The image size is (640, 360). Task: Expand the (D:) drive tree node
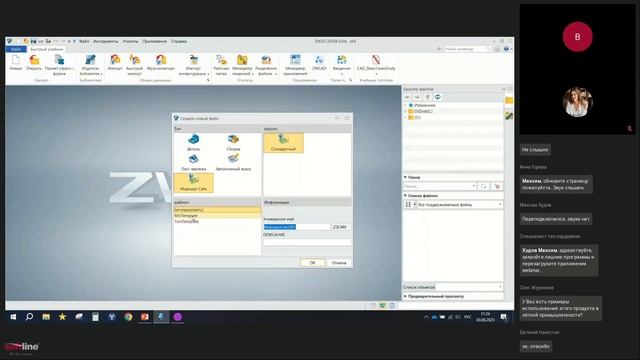coord(405,117)
